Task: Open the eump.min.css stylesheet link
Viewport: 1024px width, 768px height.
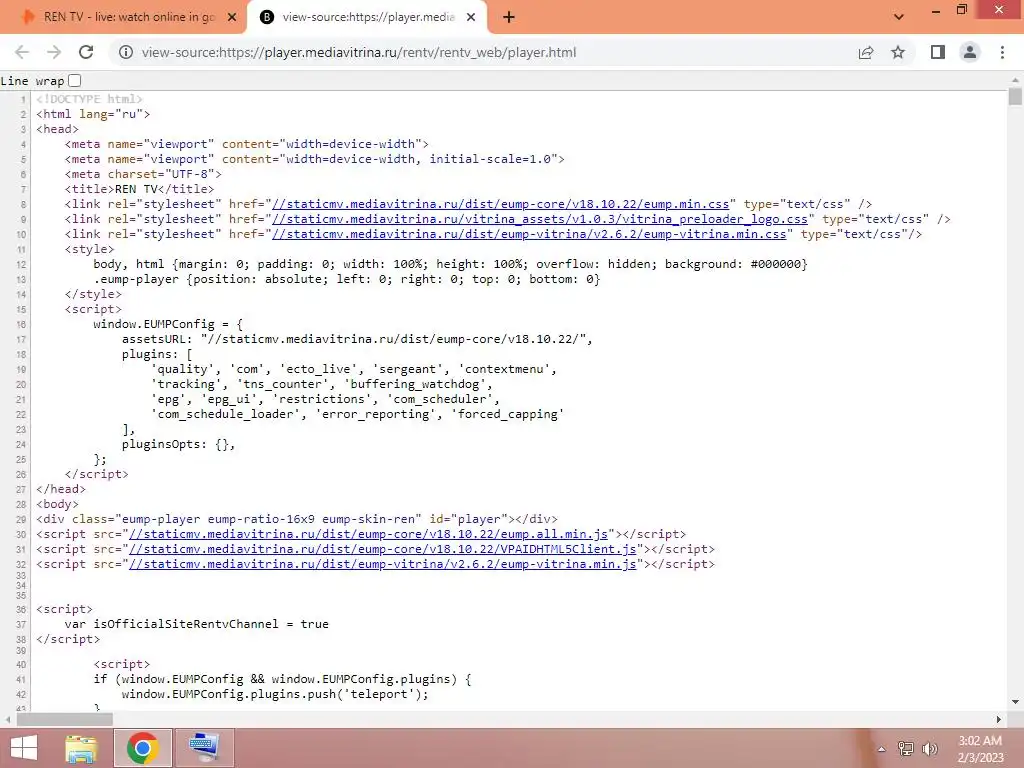Action: point(500,204)
